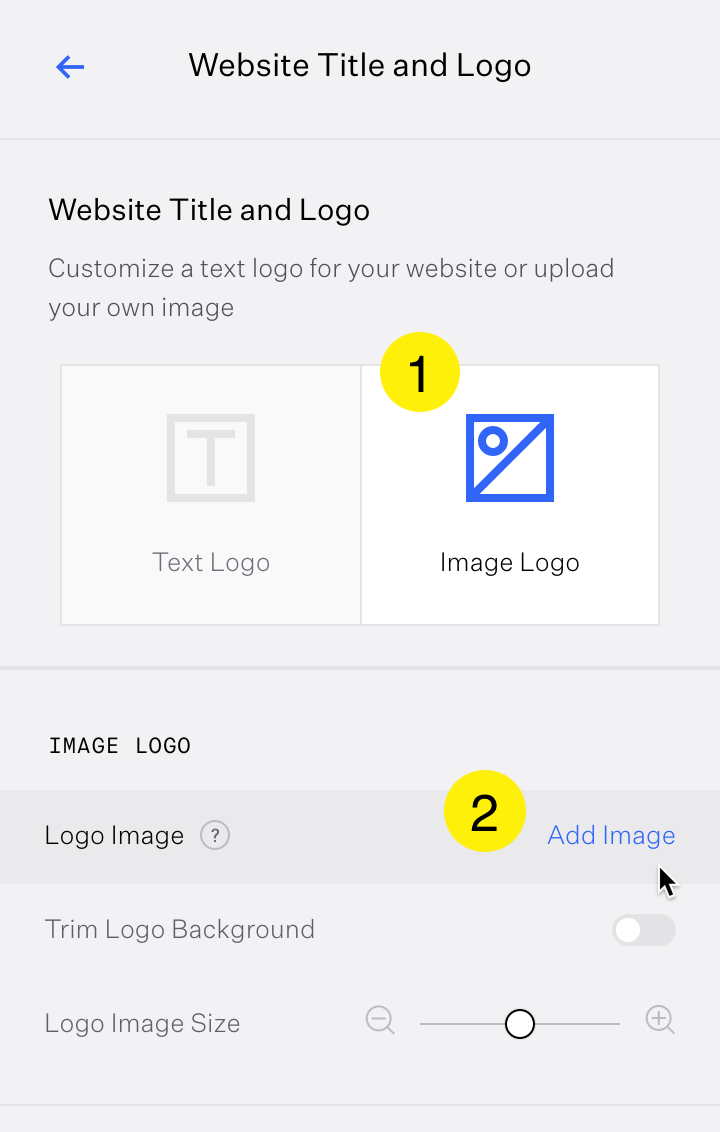Open the Logo Image help question mark
The height and width of the screenshot is (1132, 724).
(x=215, y=835)
